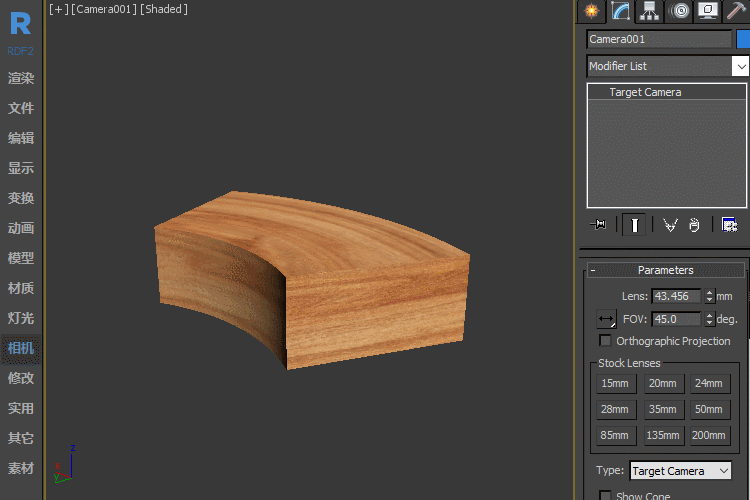Open the Motion panel tab
This screenshot has height=500, width=750.
click(680, 11)
